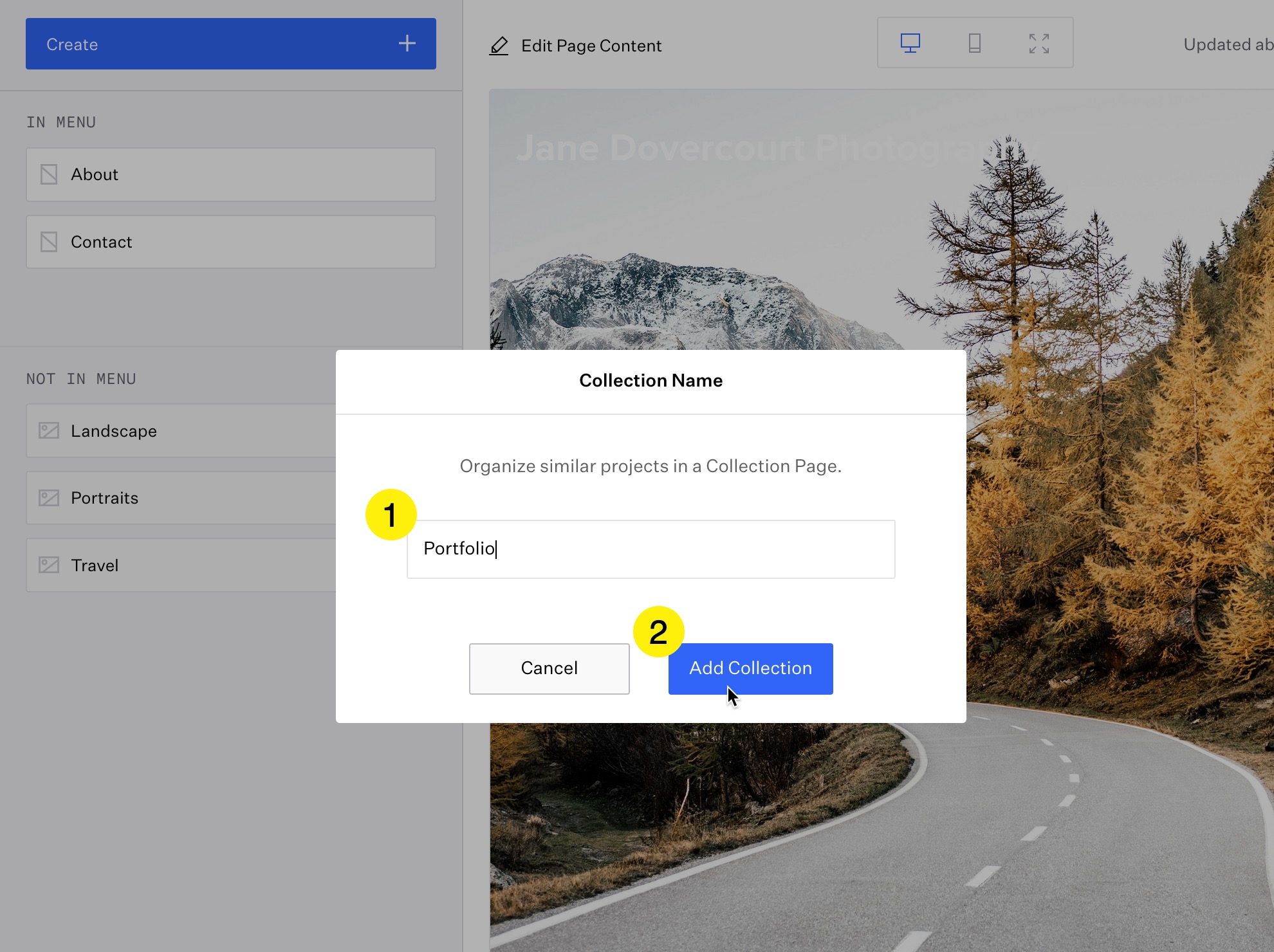Select the Travel project entry
The width and height of the screenshot is (1274, 952).
coord(180,565)
